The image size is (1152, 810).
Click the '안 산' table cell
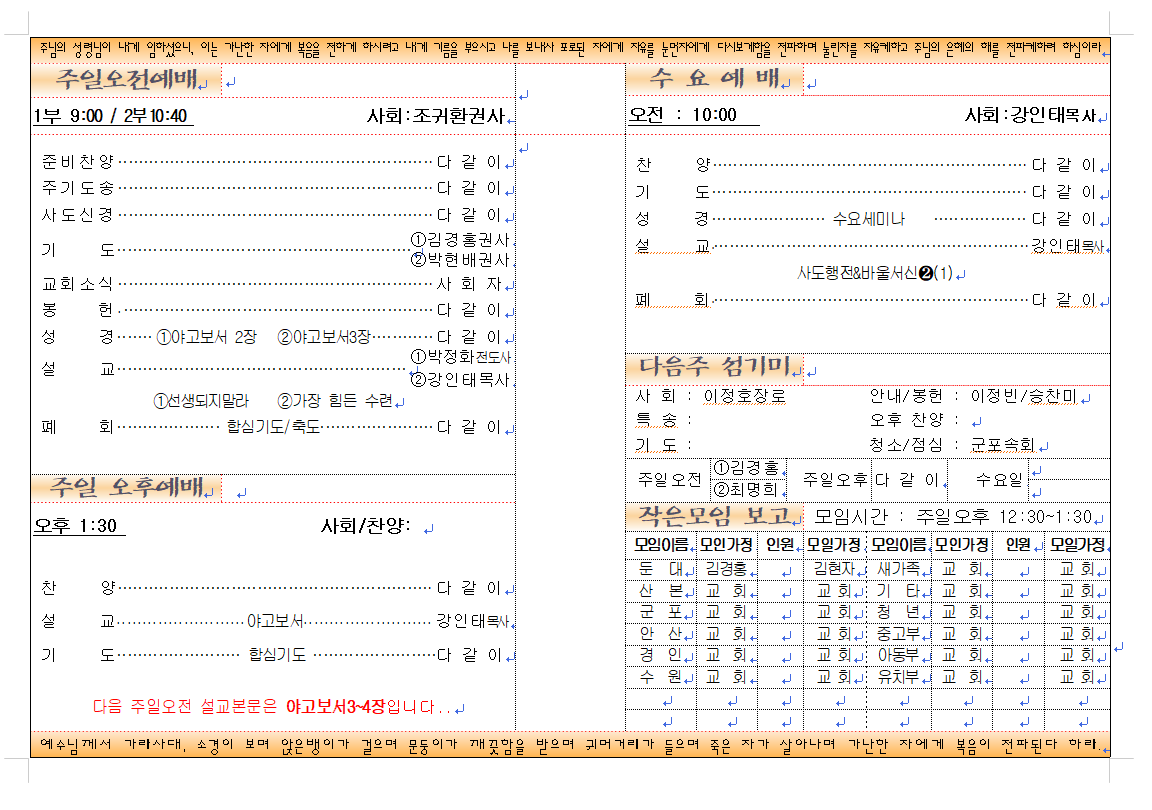pos(660,633)
